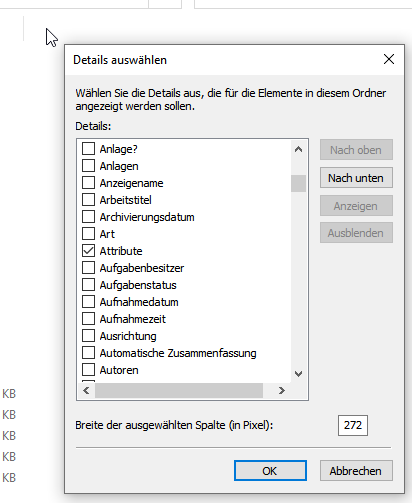
Task: Select the Anzeigename list entry text
Action: 131,183
